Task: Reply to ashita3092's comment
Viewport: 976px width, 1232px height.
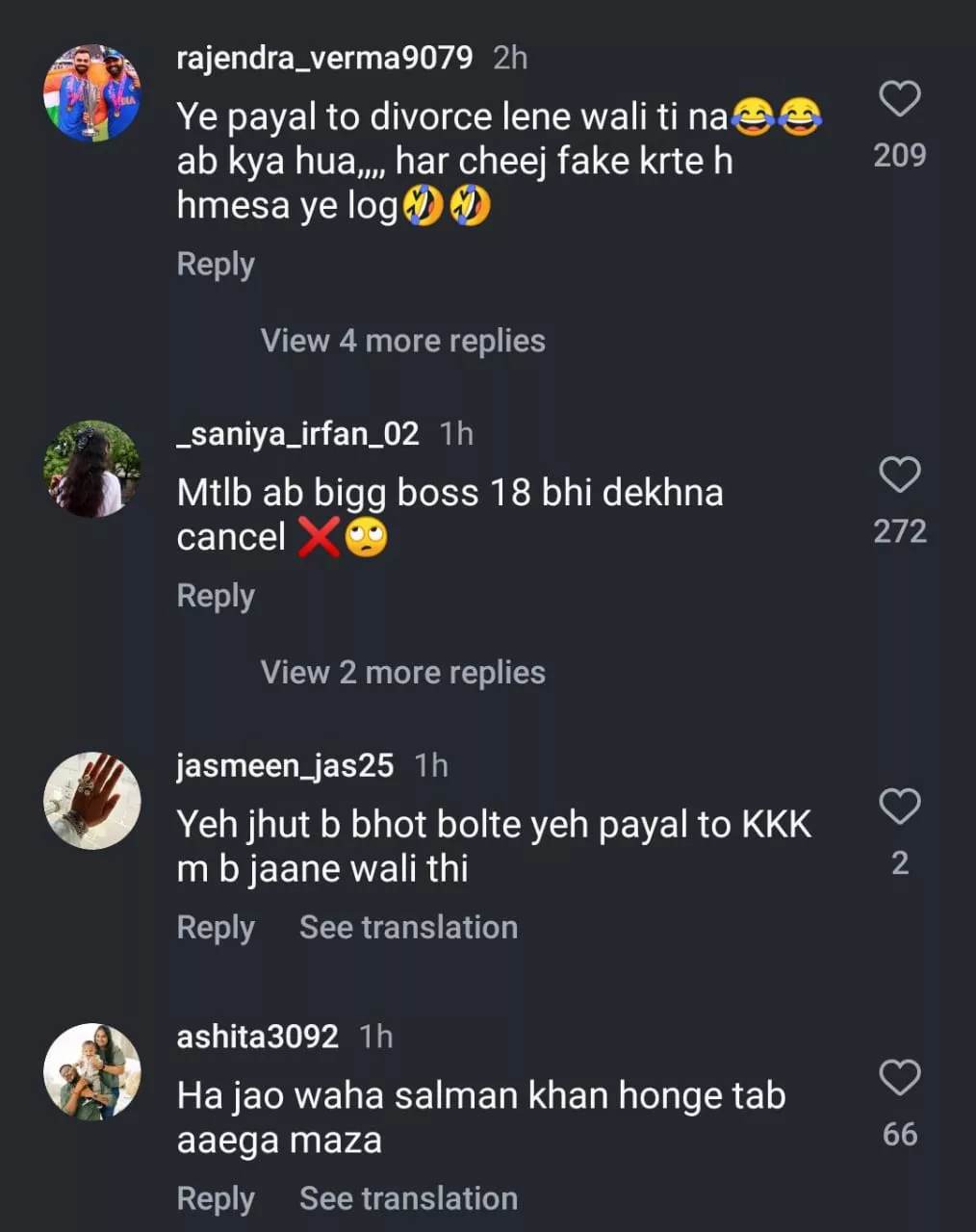Action: [216, 1199]
